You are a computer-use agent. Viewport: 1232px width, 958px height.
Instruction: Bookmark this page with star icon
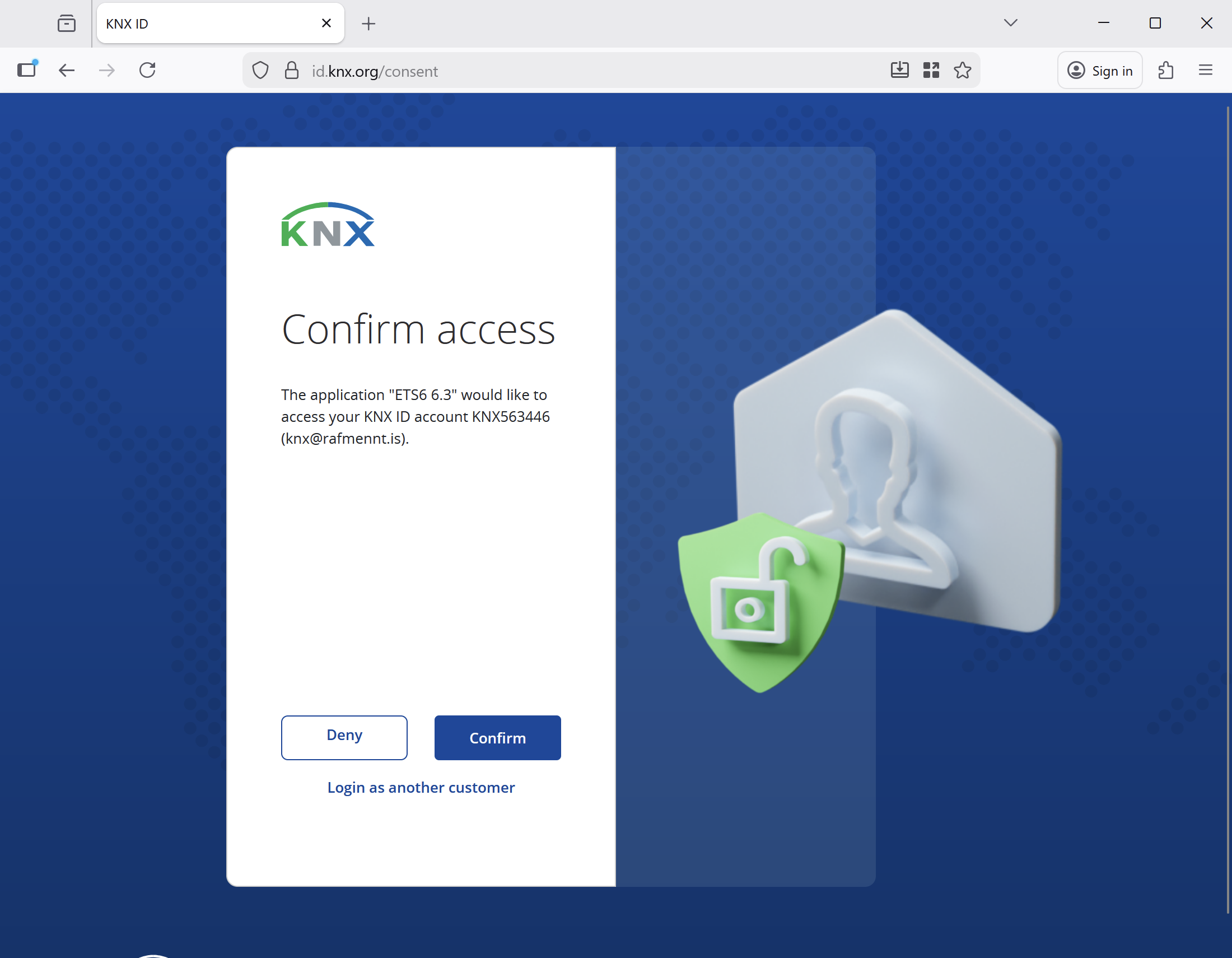pos(962,71)
